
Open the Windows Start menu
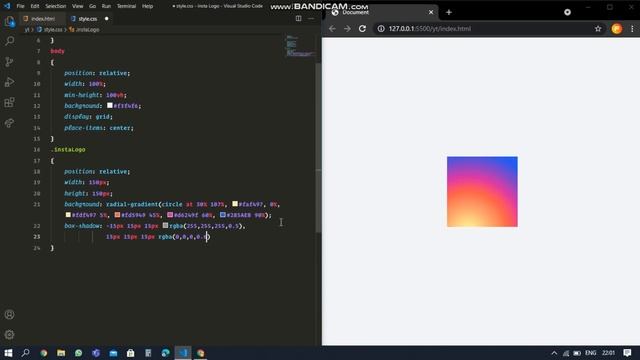click(8, 353)
